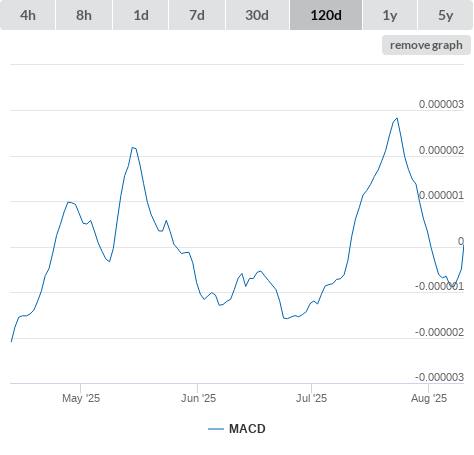Click the active 120d range tab
474x455 pixels.
(x=326, y=15)
